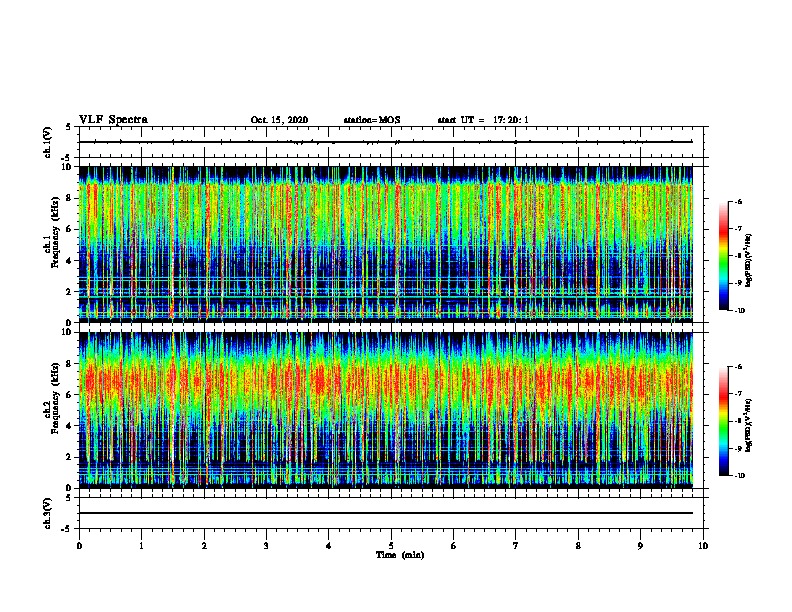Click the ch.3 voltage waveform trace

(x=386, y=513)
